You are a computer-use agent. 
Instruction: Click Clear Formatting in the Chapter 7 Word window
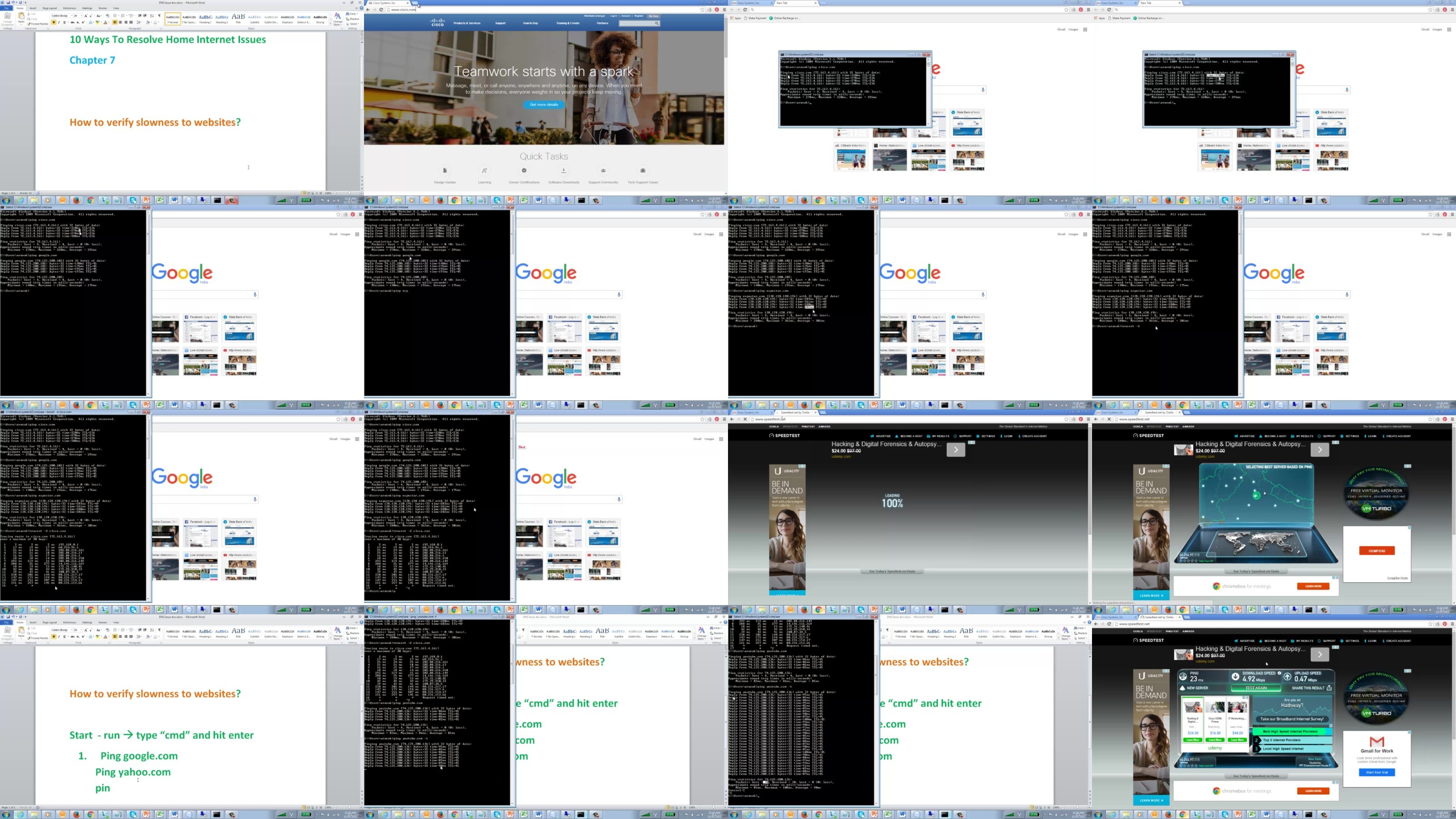tap(107, 15)
